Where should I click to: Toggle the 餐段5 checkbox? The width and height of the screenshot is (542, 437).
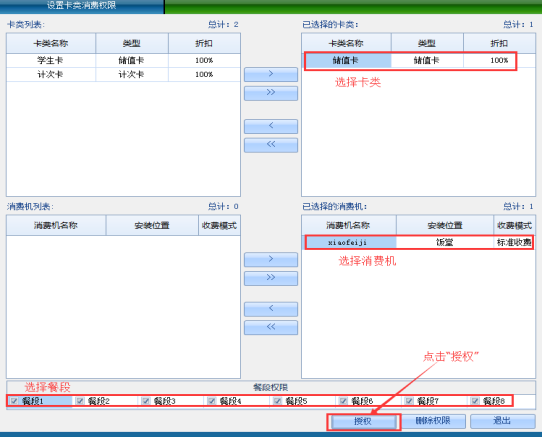tap(278, 401)
